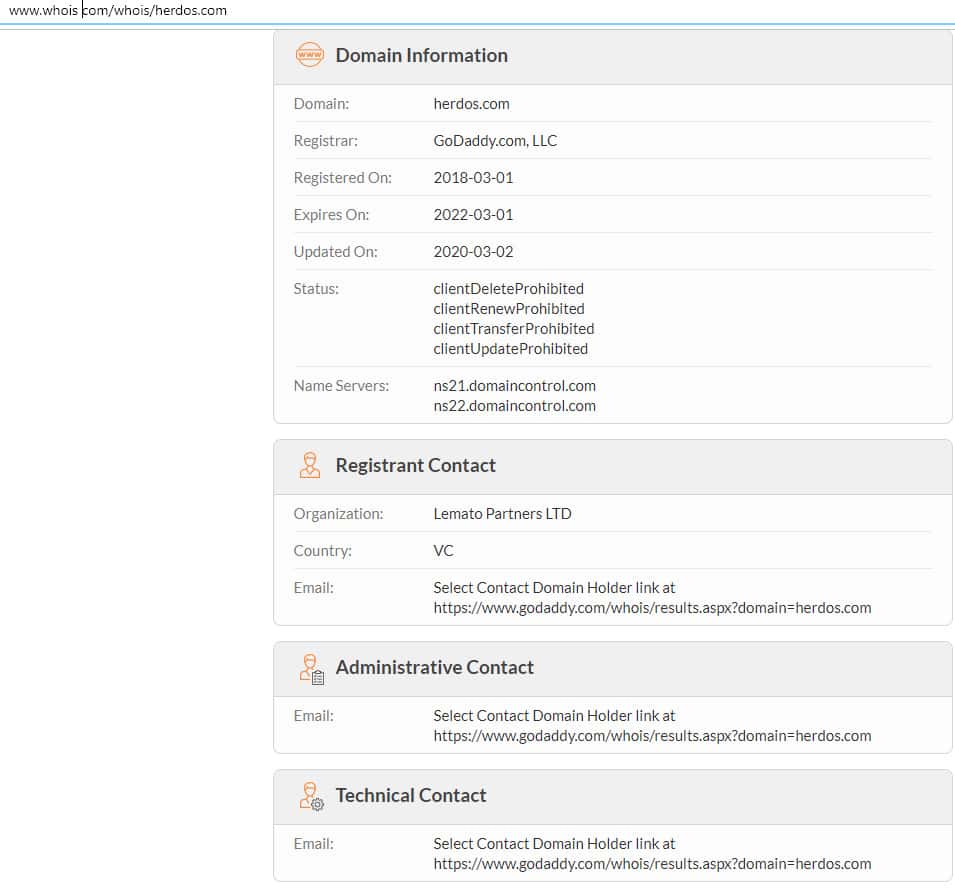955x888 pixels.
Task: Click the GoDaddy.com, LLC registrar name
Action: (x=495, y=141)
